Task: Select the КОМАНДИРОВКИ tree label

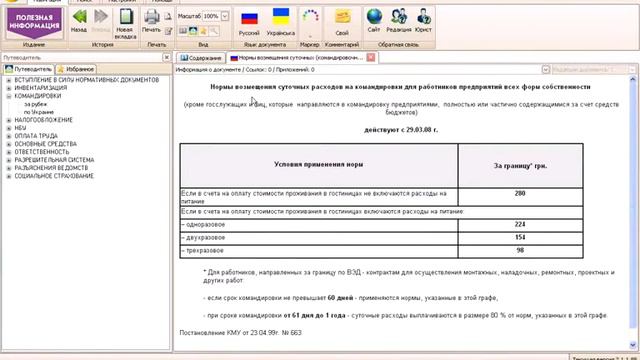Action: pos(38,96)
